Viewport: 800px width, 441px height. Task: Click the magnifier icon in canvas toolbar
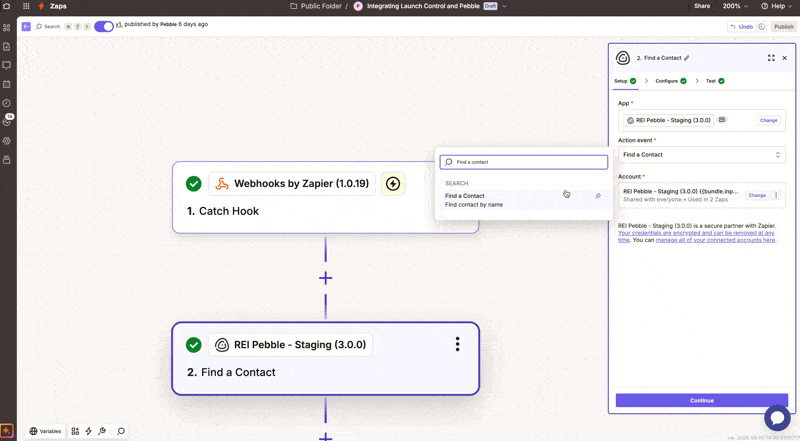pos(121,431)
